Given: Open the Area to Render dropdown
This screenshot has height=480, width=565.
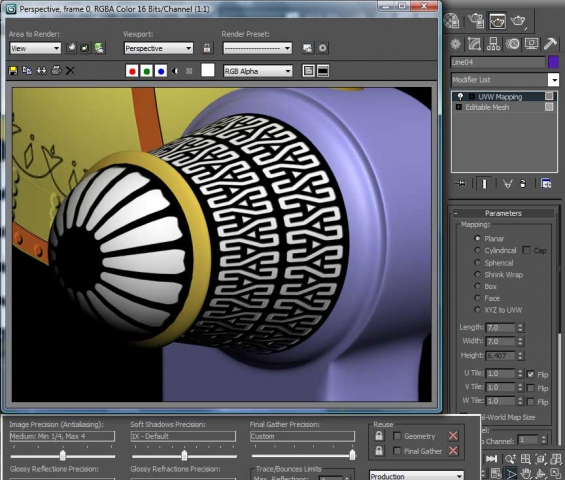Looking at the screenshot, I should [x=35, y=48].
